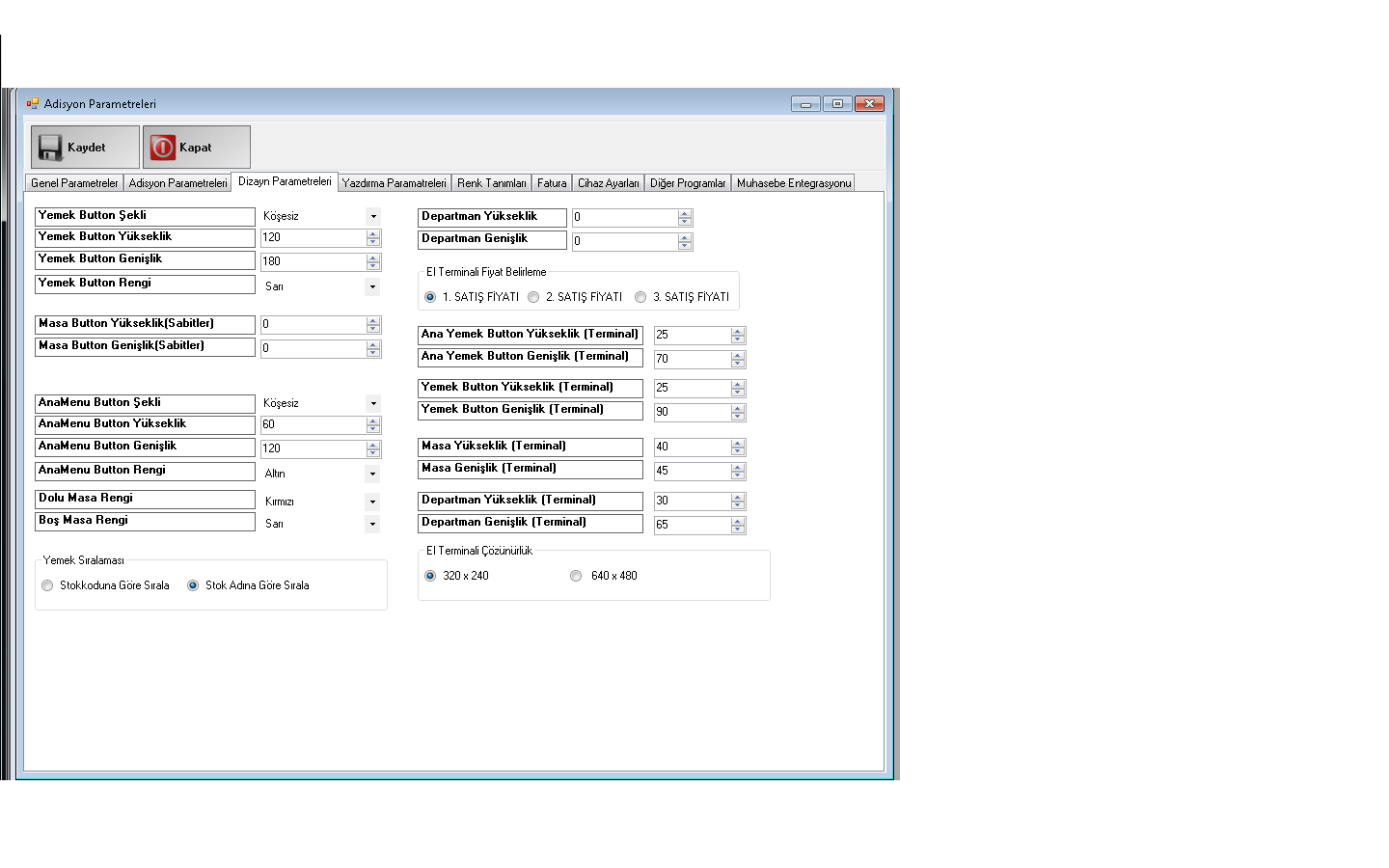Click the AnaMenu Button Genişlik value field
This screenshot has height=868, width=1389.
(313, 448)
